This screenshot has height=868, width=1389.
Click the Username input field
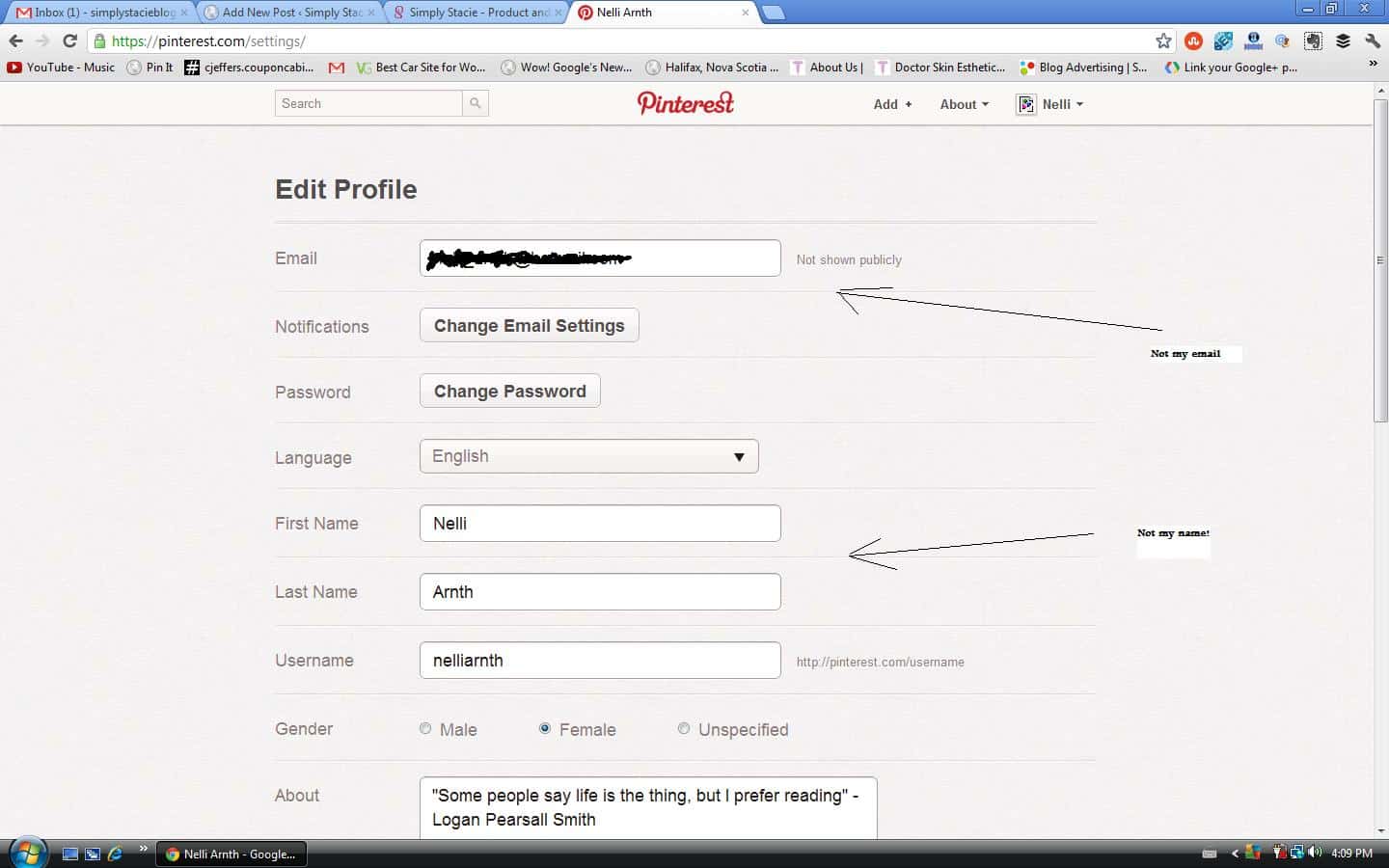599,661
